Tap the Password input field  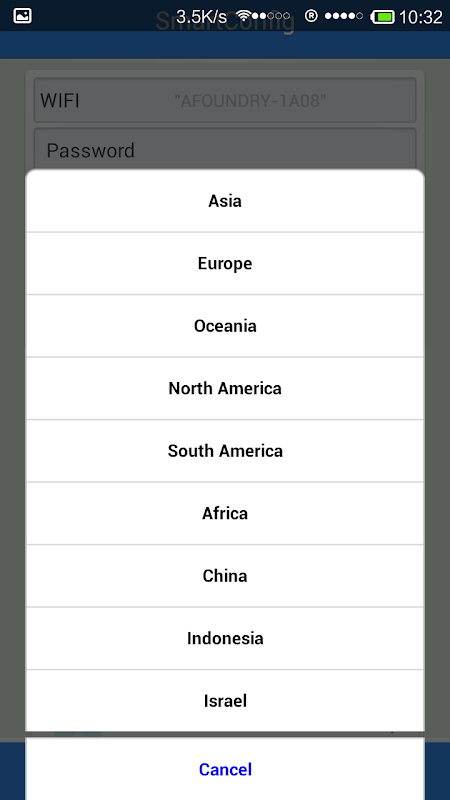click(225, 148)
